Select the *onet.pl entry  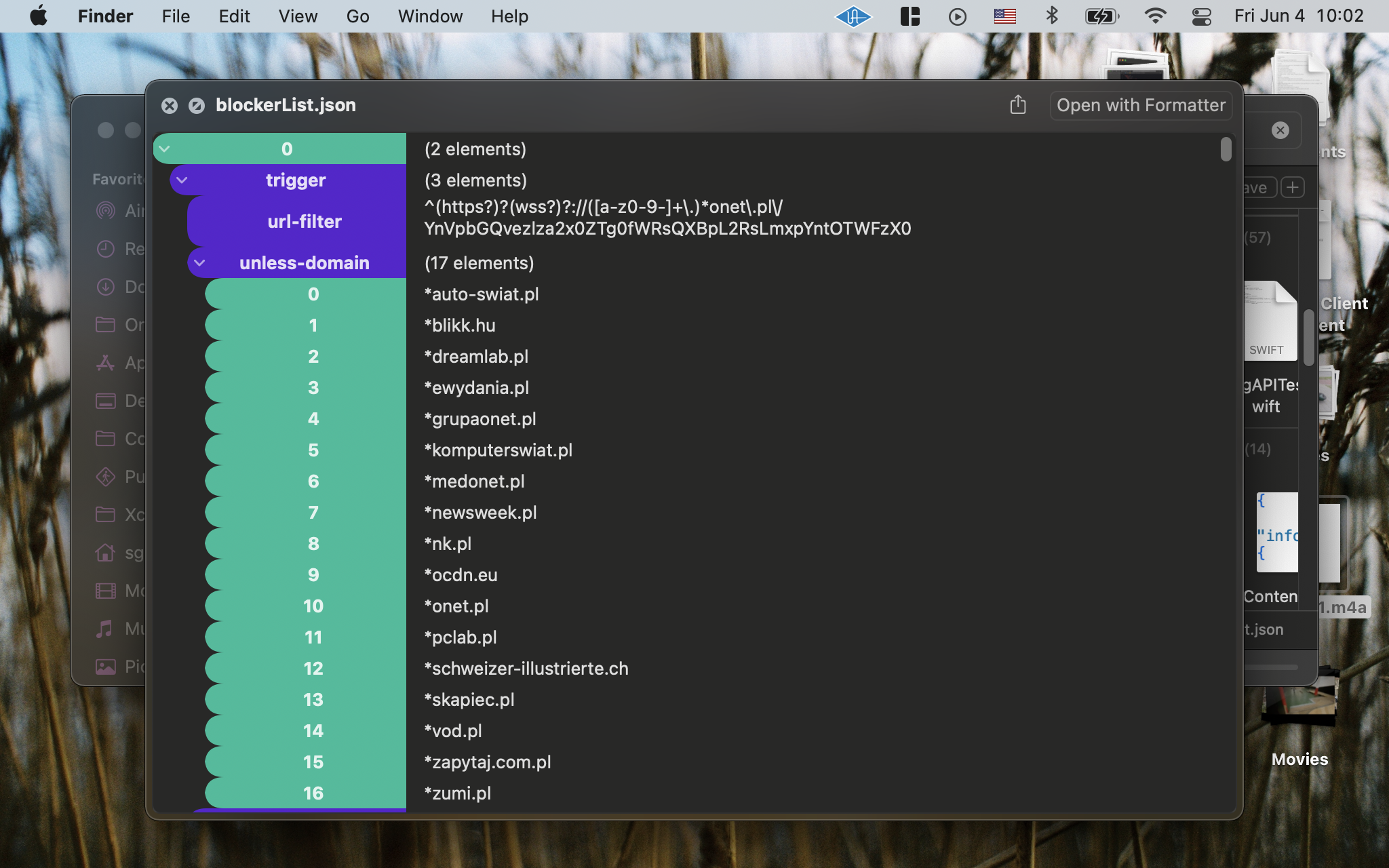click(x=456, y=606)
